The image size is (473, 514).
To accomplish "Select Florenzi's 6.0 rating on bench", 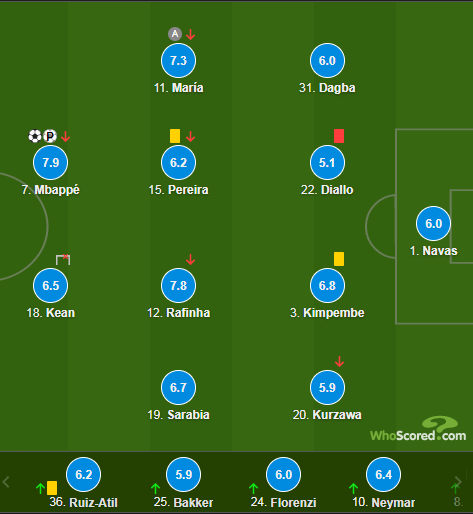I will pos(284,474).
